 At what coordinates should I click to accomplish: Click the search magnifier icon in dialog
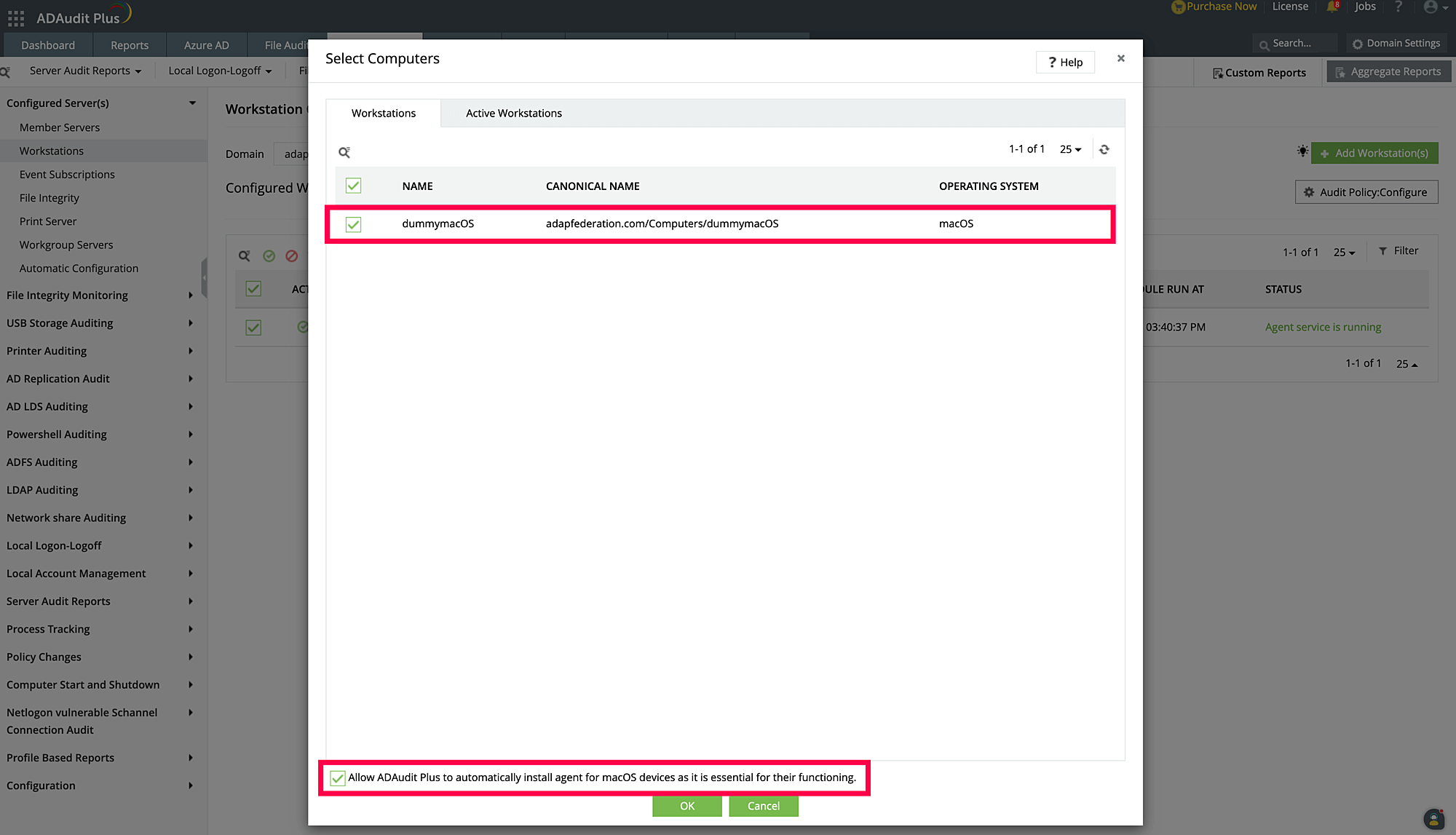pos(344,152)
